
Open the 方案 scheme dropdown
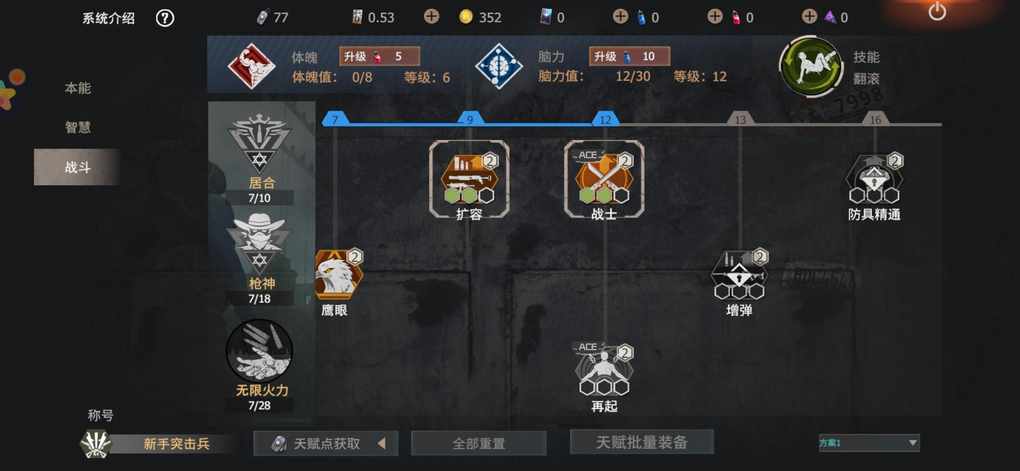(869, 443)
